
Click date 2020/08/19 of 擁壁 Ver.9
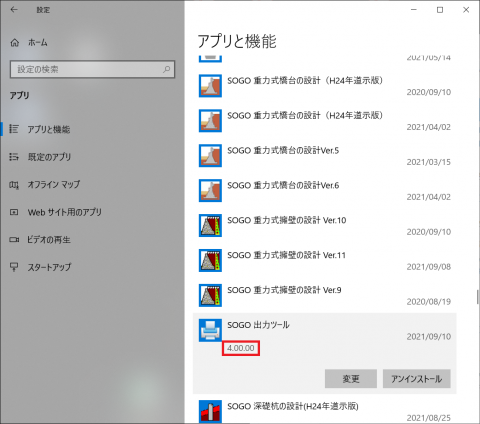(x=429, y=302)
